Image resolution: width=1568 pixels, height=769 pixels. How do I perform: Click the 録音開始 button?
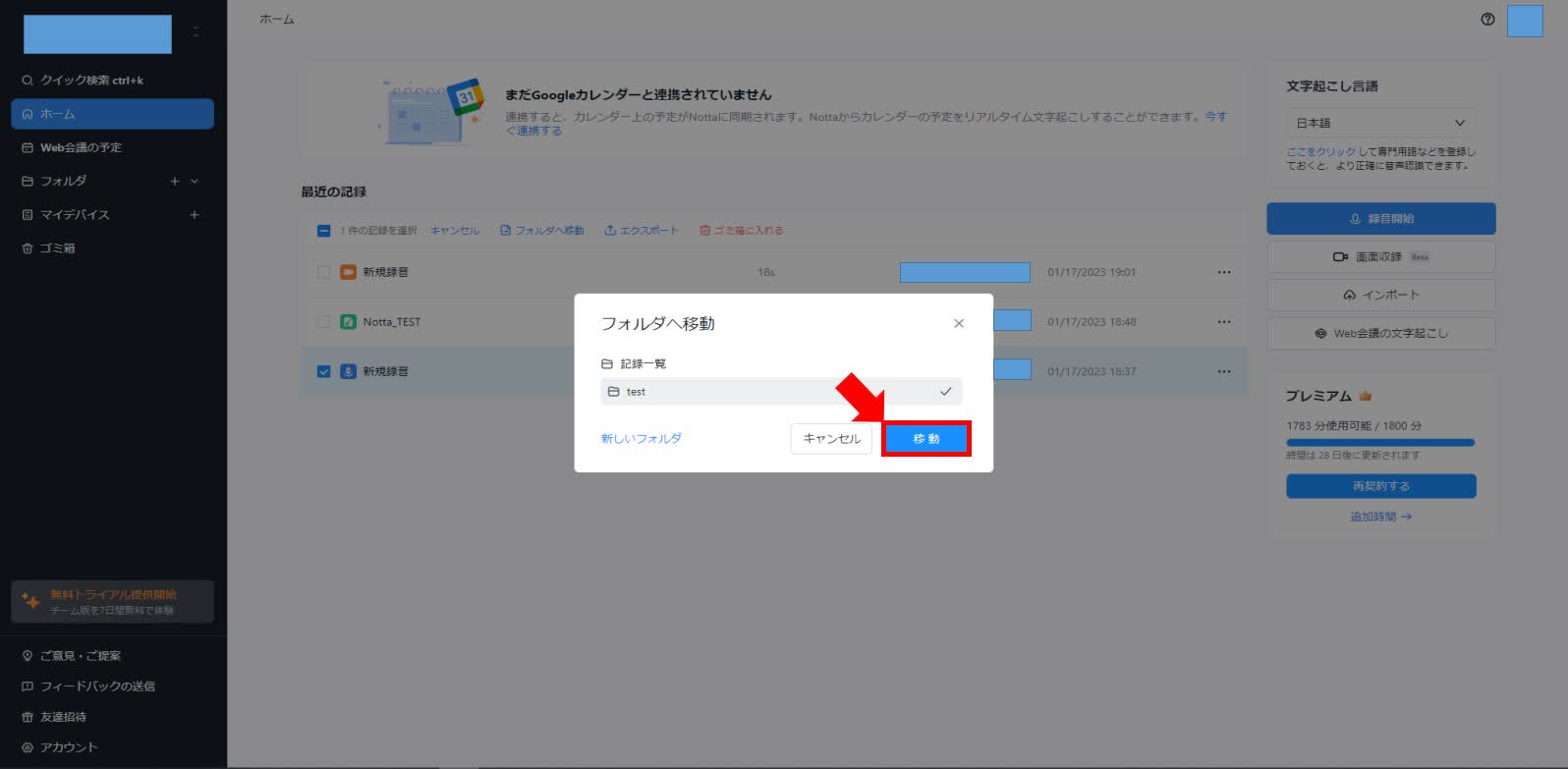point(1380,218)
